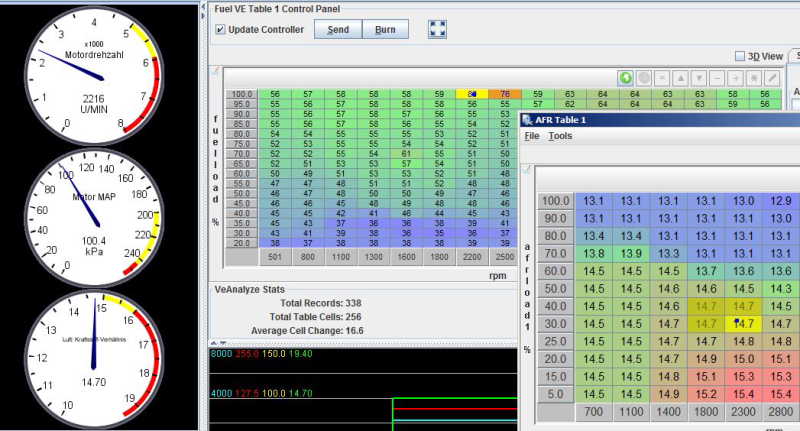Image resolution: width=800 pixels, height=431 pixels.
Task: Collapse the split pane using the left divider arrows
Action: tap(203, 8)
